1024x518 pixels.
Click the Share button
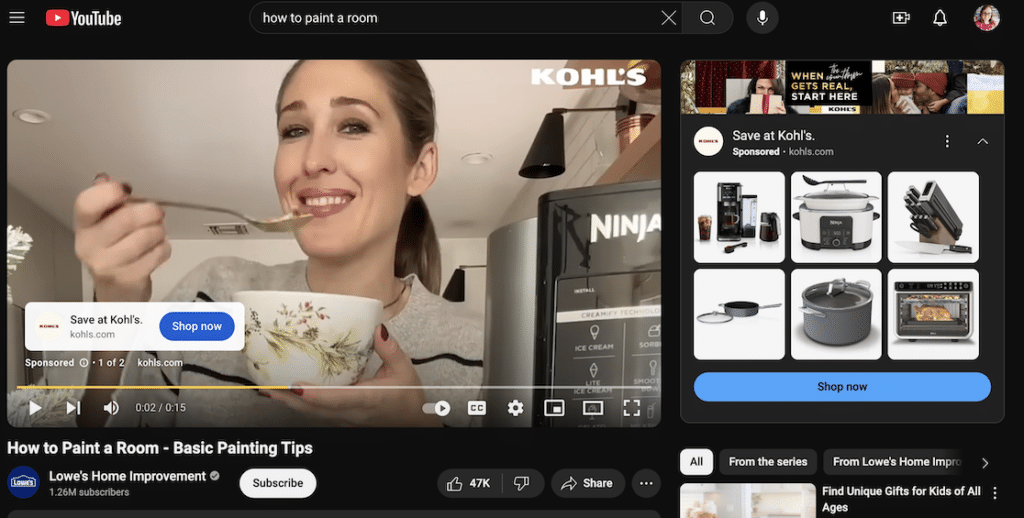pyautogui.click(x=587, y=483)
